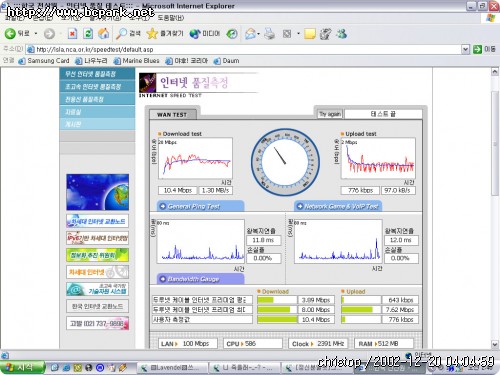Viewport: 500px width, 375px height.
Task: Open the orange 차세대 인터넷 banner
Action: click(x=97, y=272)
